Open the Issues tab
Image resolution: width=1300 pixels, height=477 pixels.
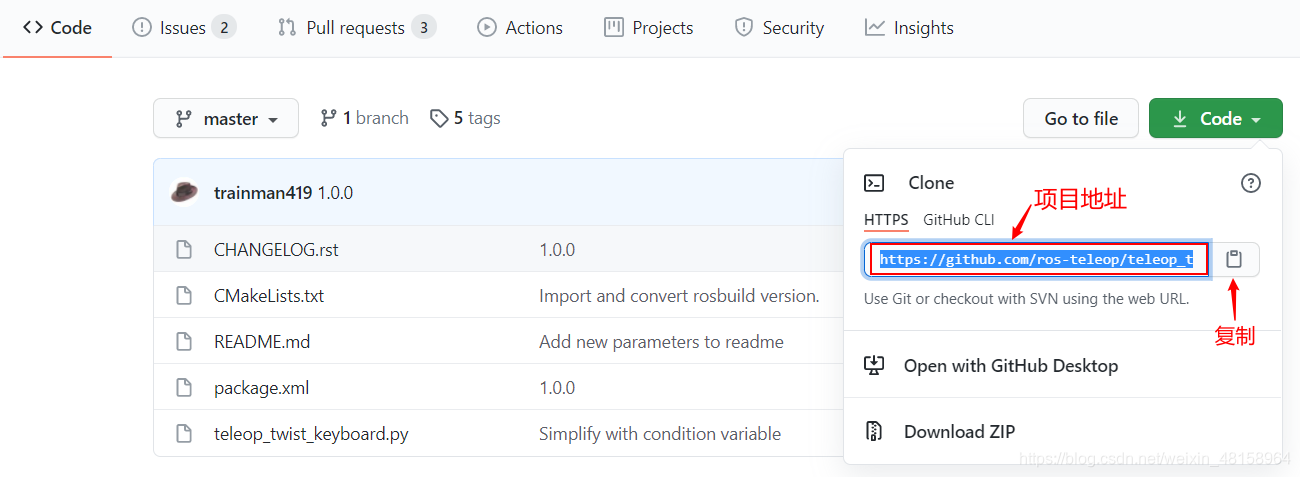point(184,28)
